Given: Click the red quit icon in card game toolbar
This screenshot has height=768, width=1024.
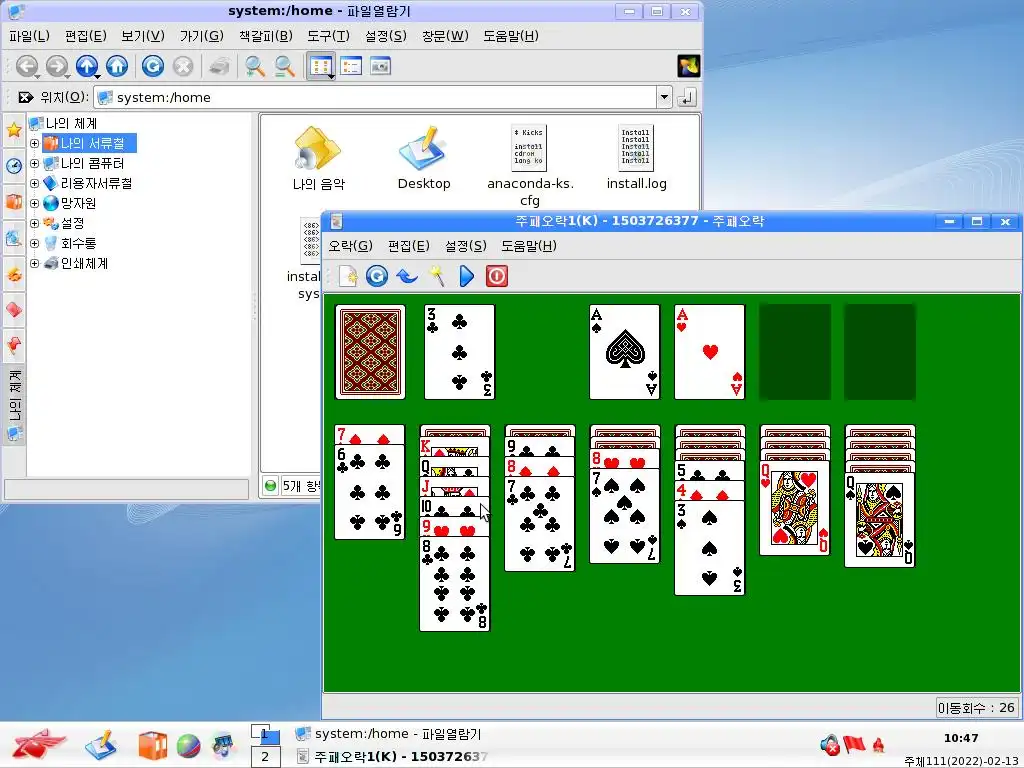Looking at the screenshot, I should 496,276.
